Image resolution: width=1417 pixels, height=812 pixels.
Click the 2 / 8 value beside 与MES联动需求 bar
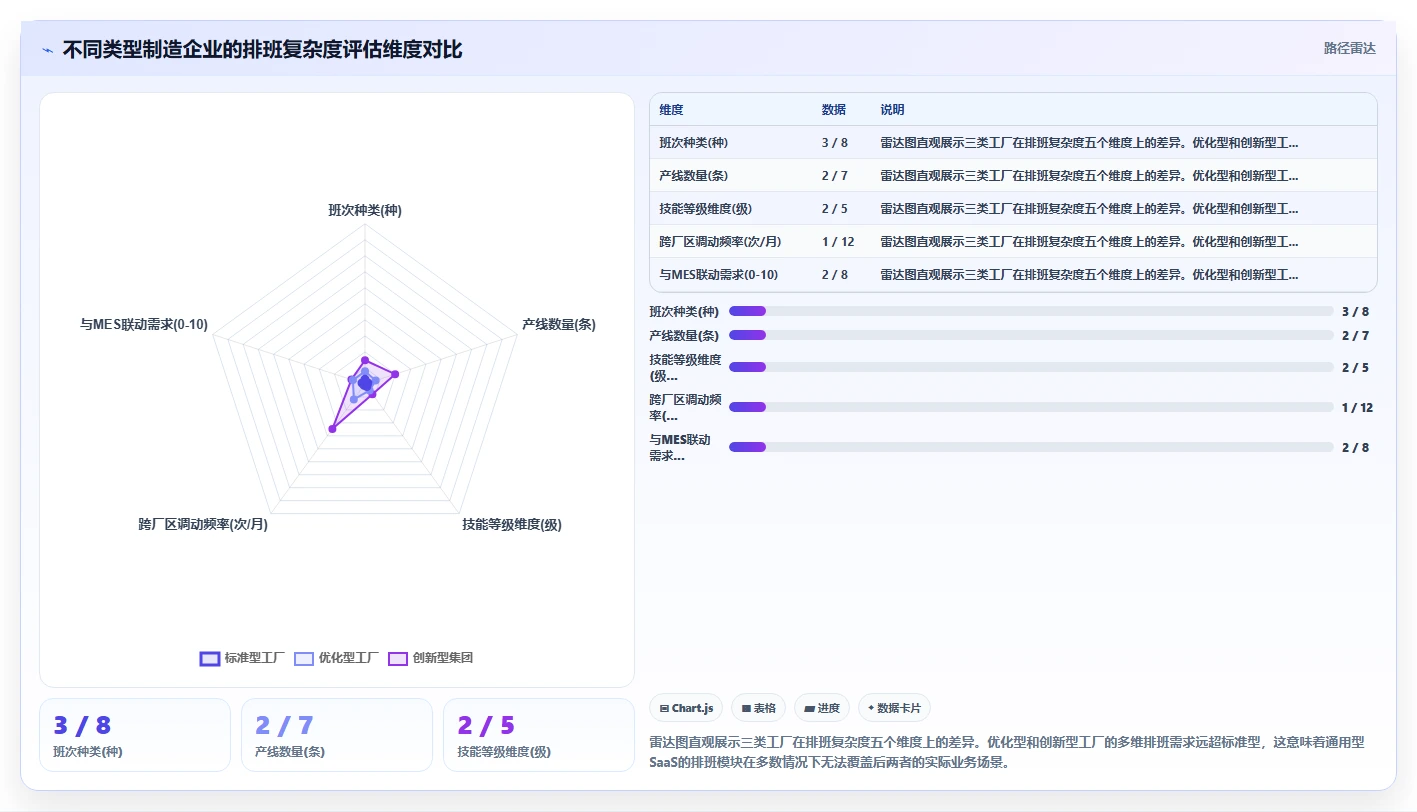coord(1355,447)
